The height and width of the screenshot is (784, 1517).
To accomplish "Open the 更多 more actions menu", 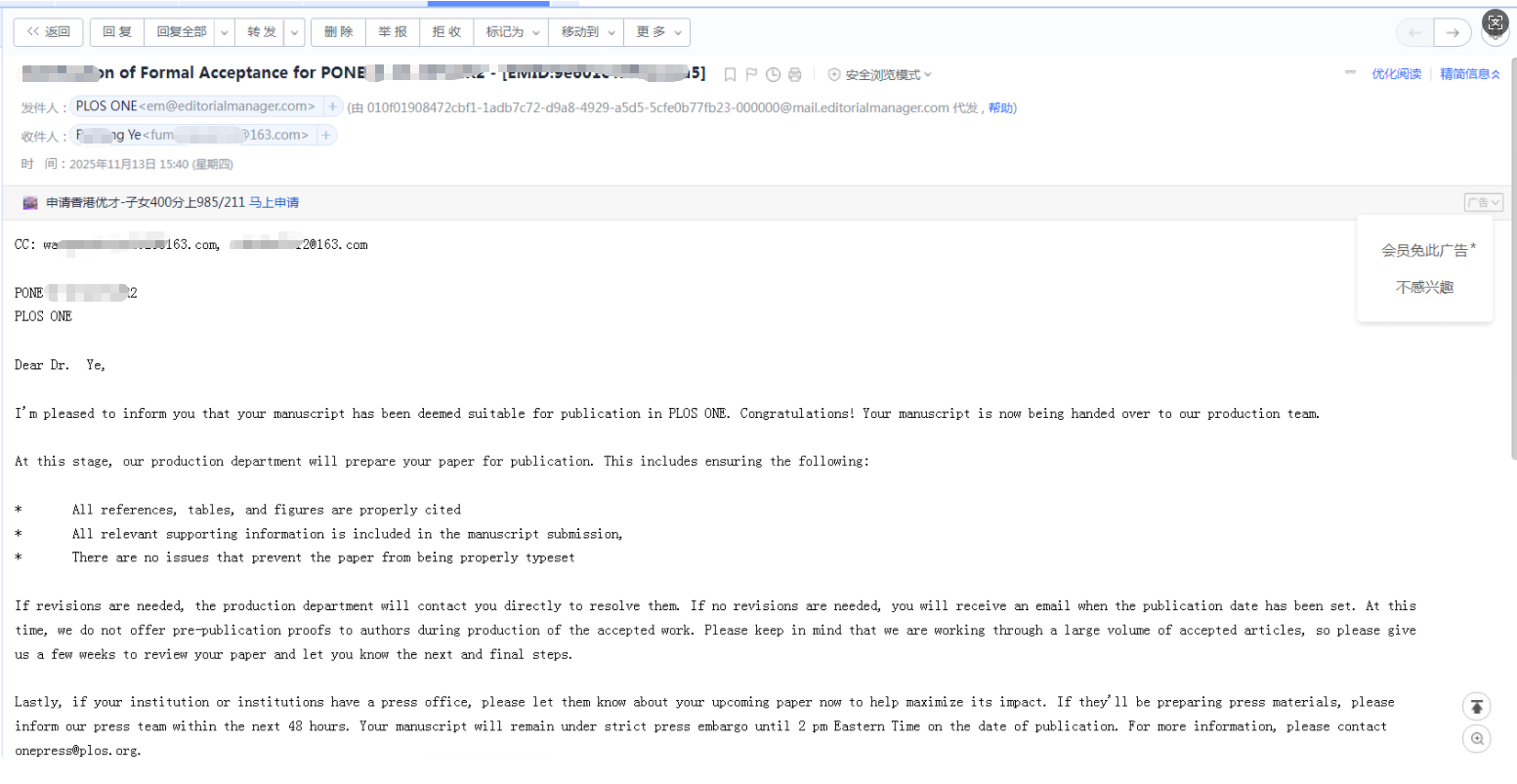I will point(657,32).
